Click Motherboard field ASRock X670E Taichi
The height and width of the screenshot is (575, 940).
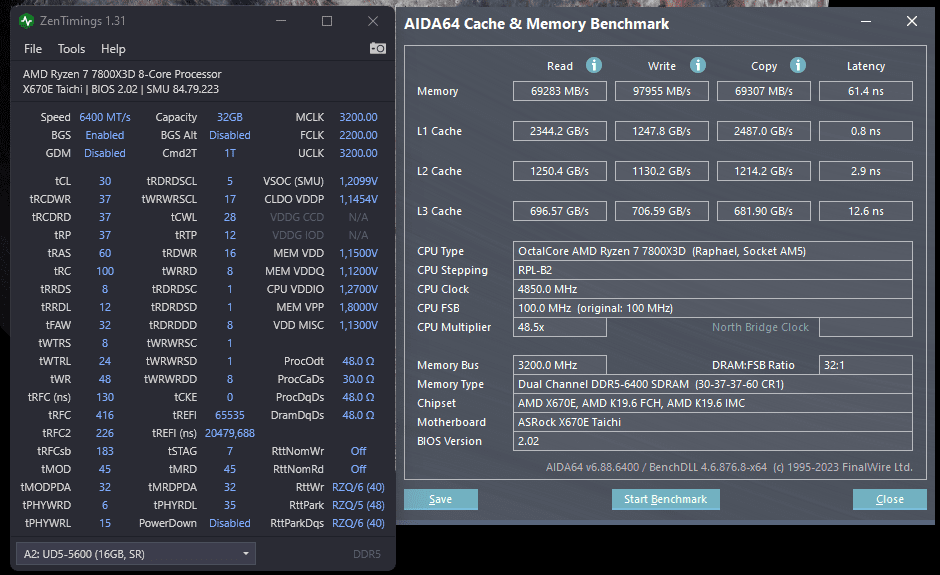tap(713, 422)
